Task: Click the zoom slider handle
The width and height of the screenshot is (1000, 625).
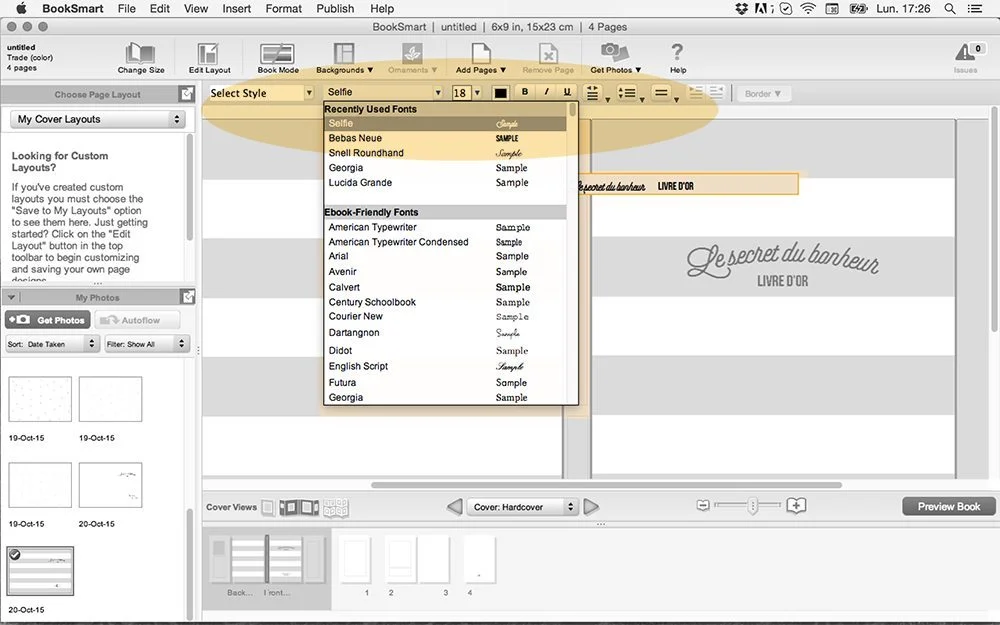Action: (x=753, y=506)
